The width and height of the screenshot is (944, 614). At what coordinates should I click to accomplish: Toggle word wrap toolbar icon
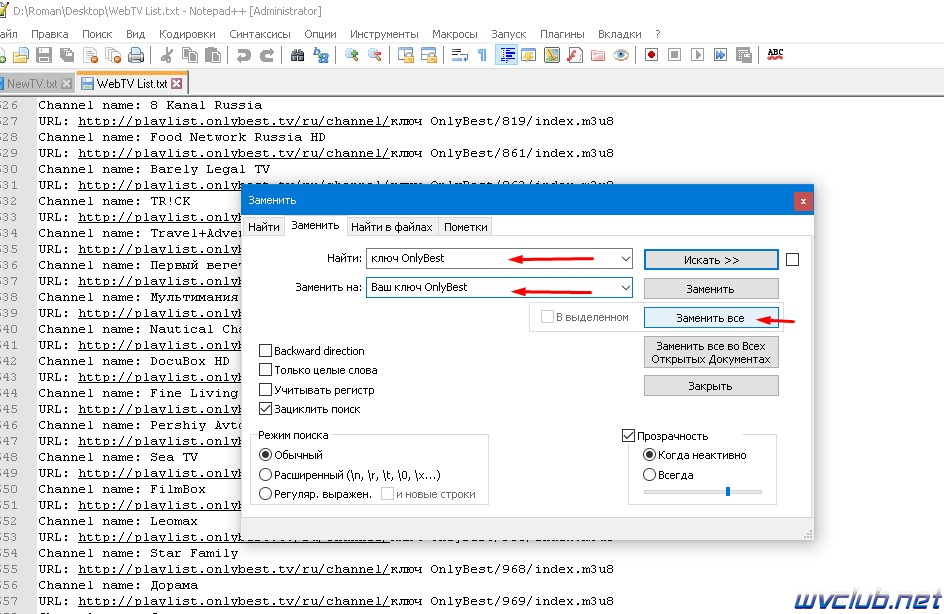[x=459, y=55]
